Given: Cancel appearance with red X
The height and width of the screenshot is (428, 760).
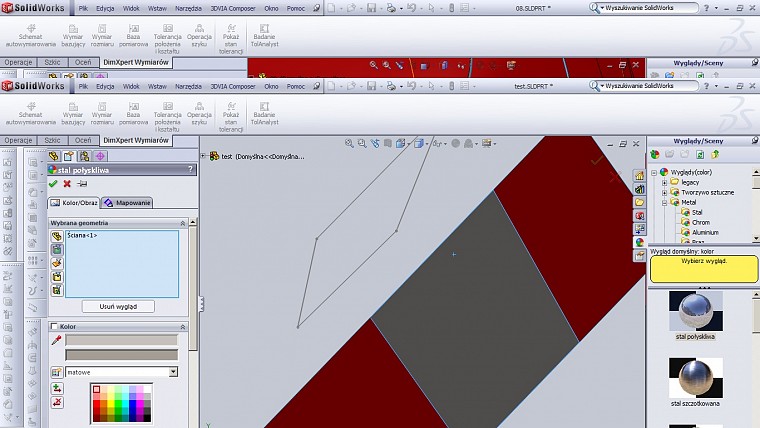Looking at the screenshot, I should point(67,184).
